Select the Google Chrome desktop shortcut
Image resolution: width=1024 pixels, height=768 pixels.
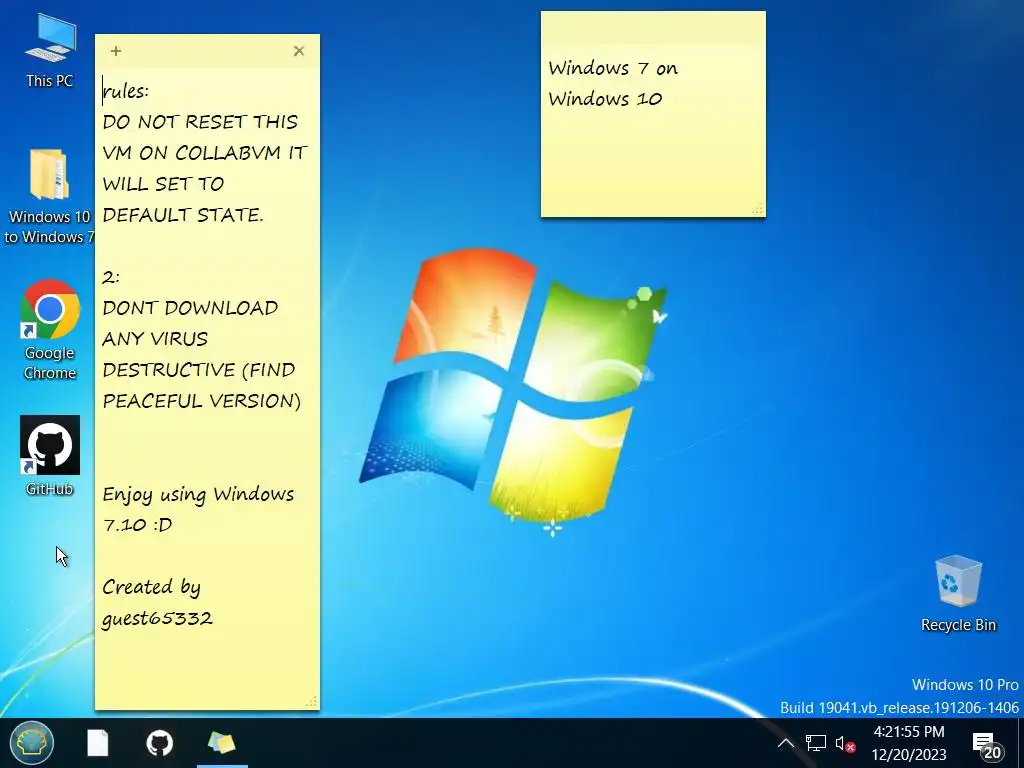point(50,330)
